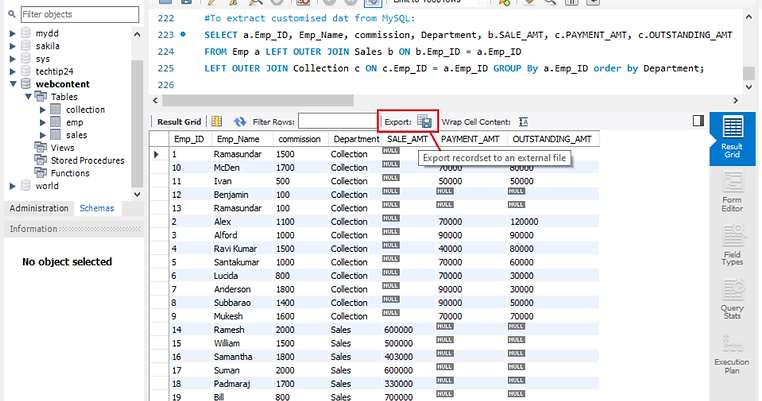Click the editor horizontal scrollbar thumb
The height and width of the screenshot is (401, 762).
258,100
